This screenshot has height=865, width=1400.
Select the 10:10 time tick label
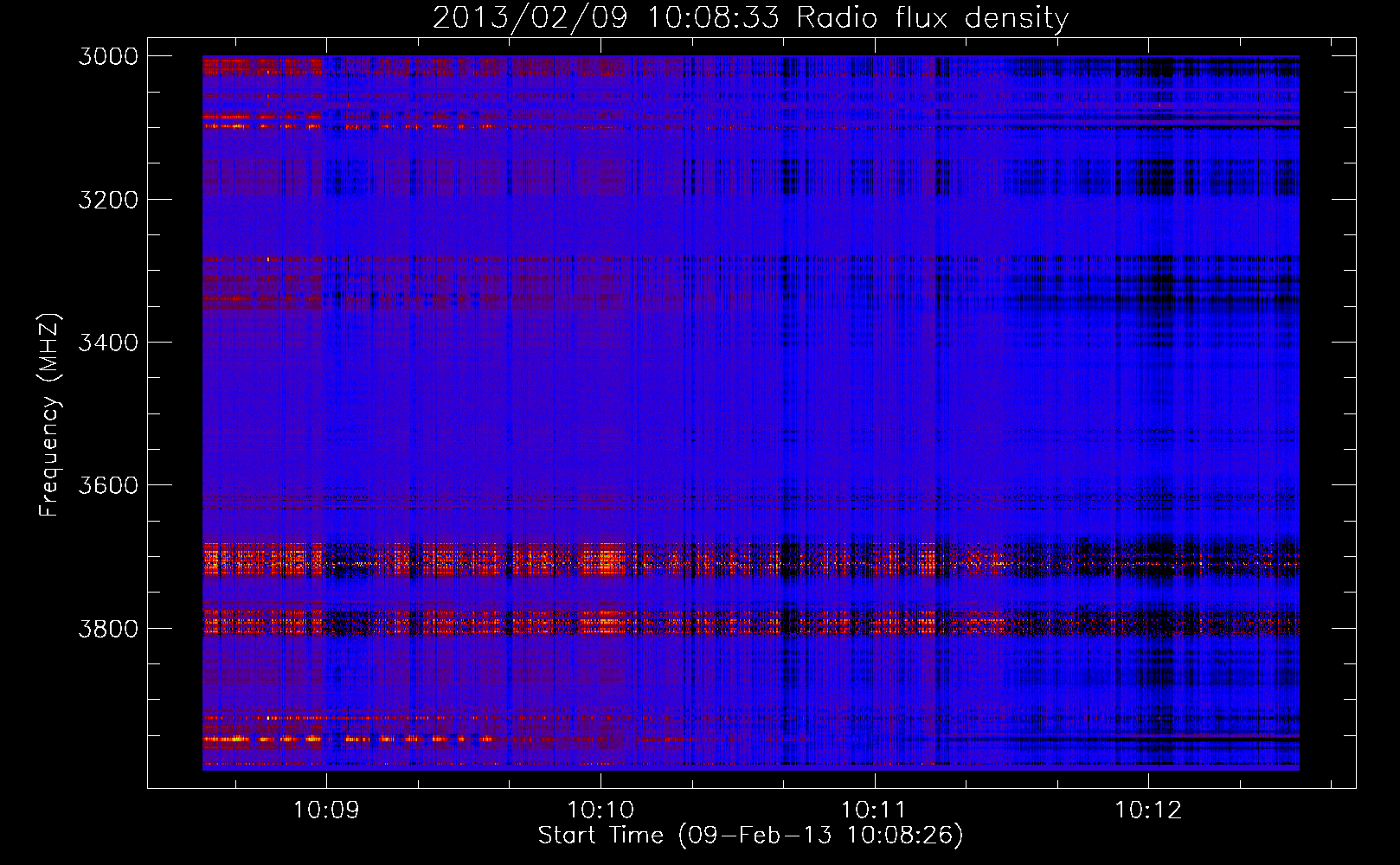click(600, 811)
